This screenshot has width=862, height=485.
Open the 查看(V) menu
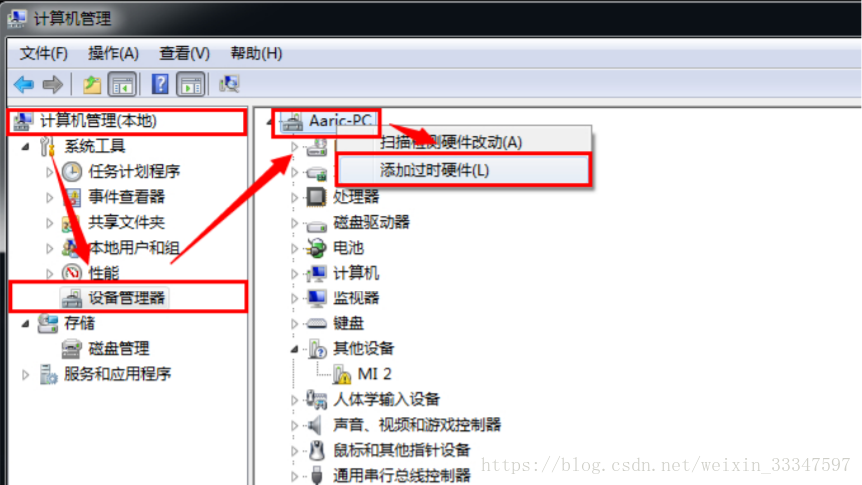pos(184,53)
